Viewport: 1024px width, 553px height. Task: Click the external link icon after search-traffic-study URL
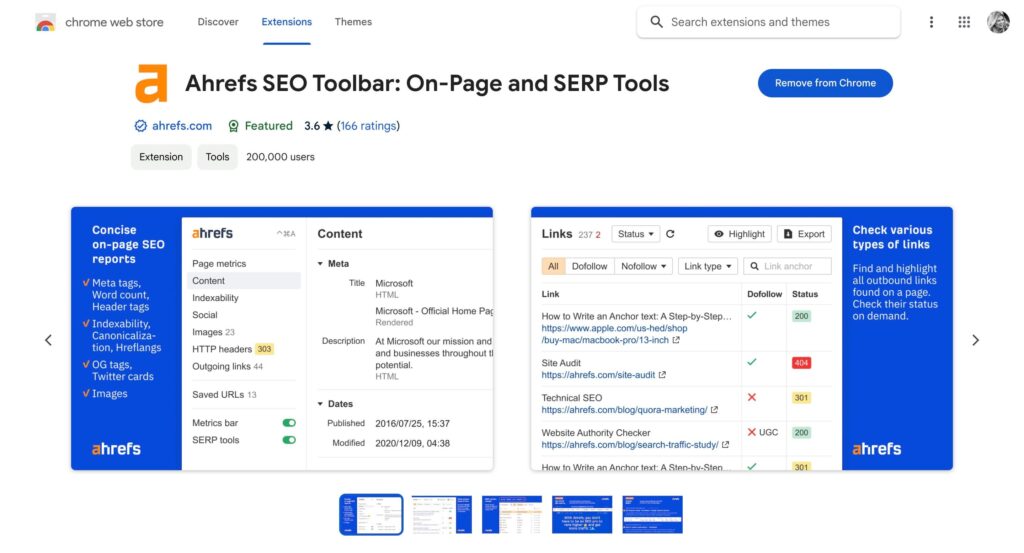(726, 445)
